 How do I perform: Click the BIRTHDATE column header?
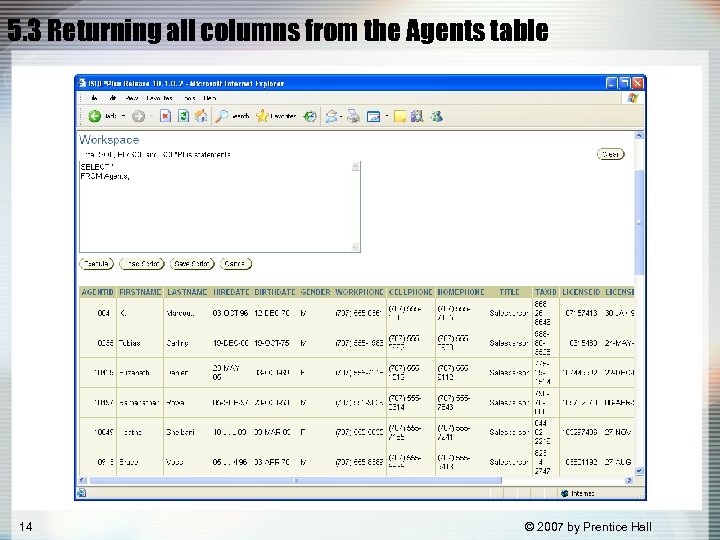click(x=275, y=292)
